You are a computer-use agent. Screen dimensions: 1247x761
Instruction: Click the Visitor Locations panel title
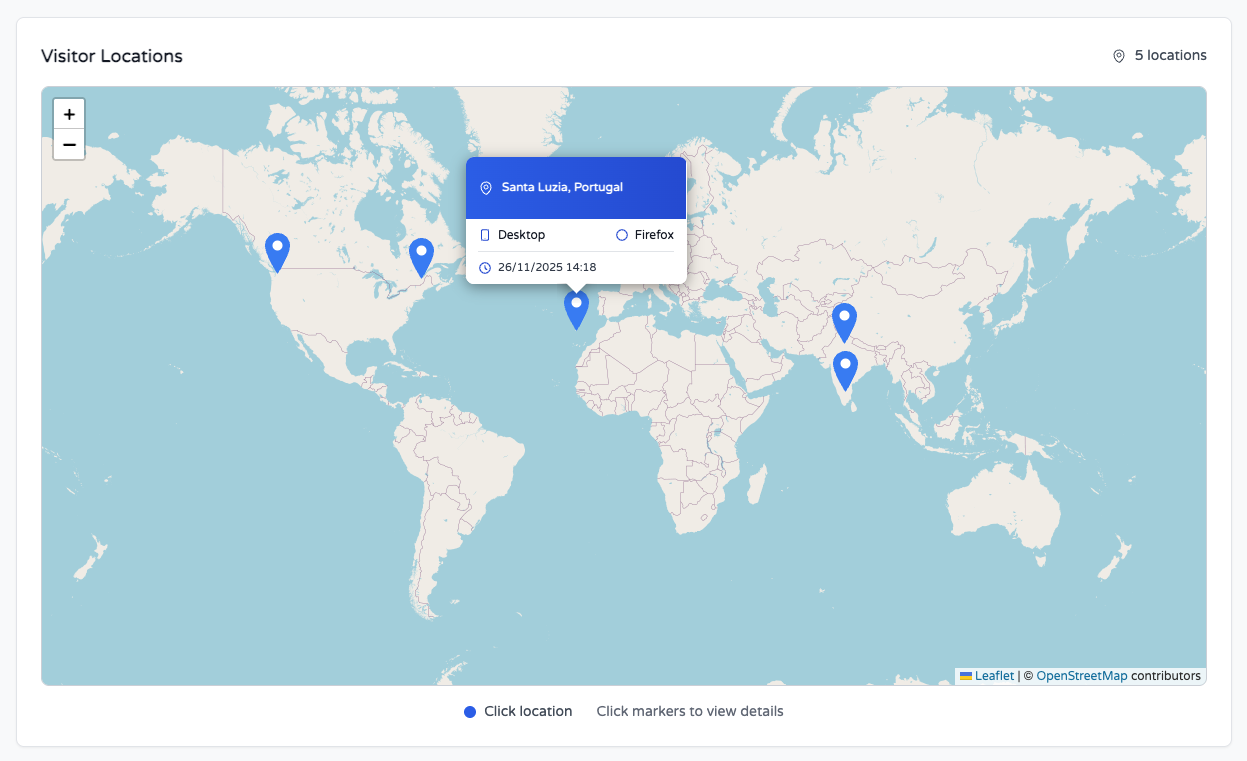tap(111, 56)
